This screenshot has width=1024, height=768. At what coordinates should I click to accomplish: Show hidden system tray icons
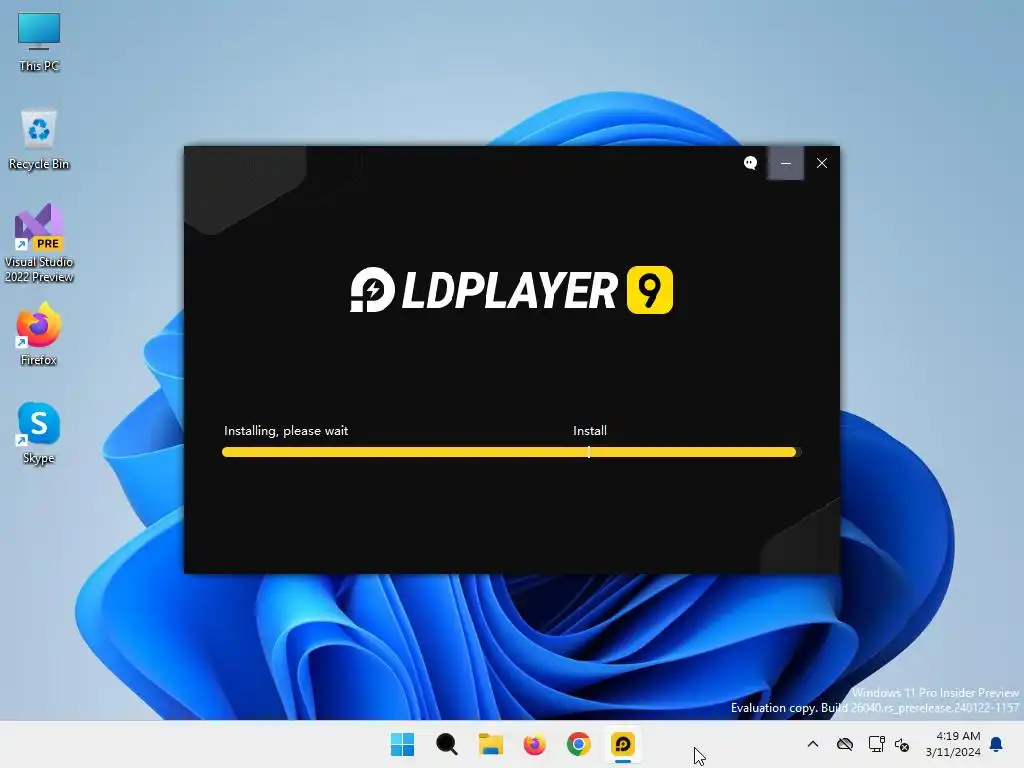(813, 744)
